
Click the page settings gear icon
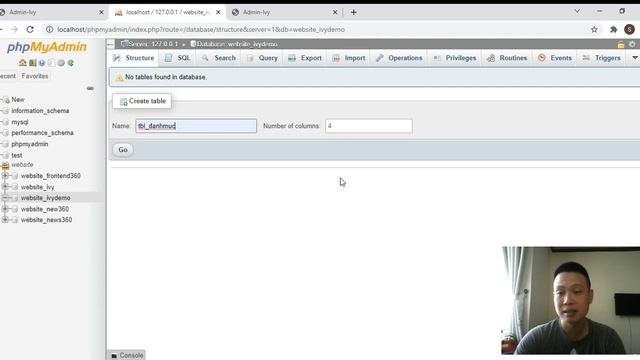(632, 44)
